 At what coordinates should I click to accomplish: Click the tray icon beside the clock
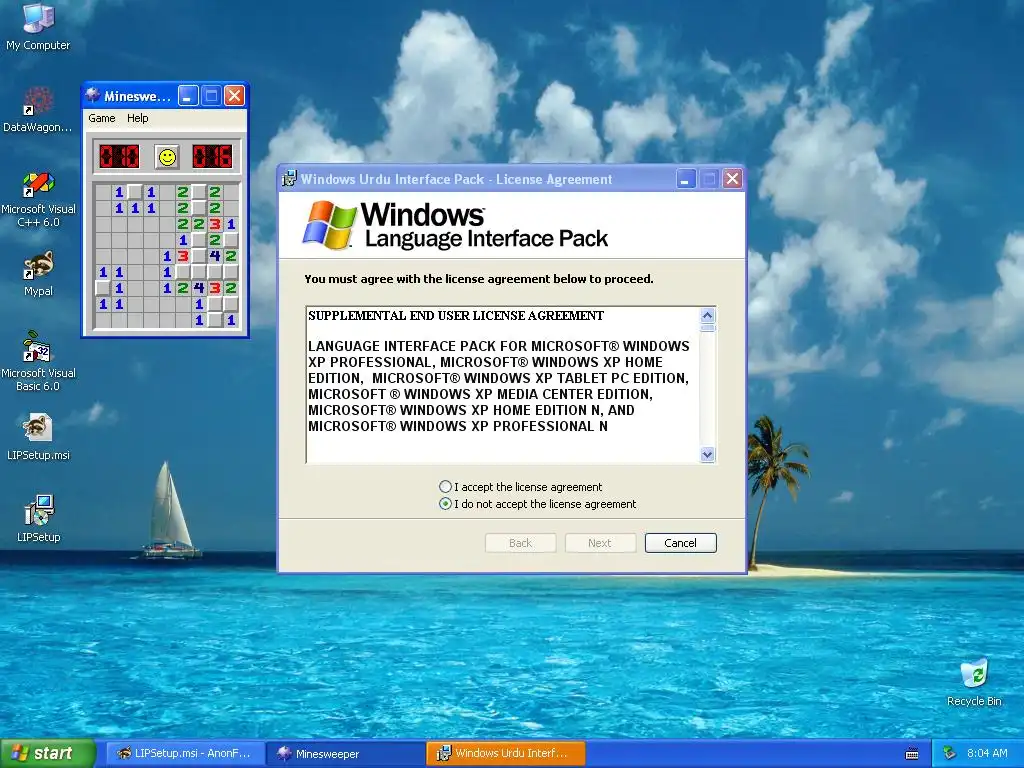(x=950, y=753)
